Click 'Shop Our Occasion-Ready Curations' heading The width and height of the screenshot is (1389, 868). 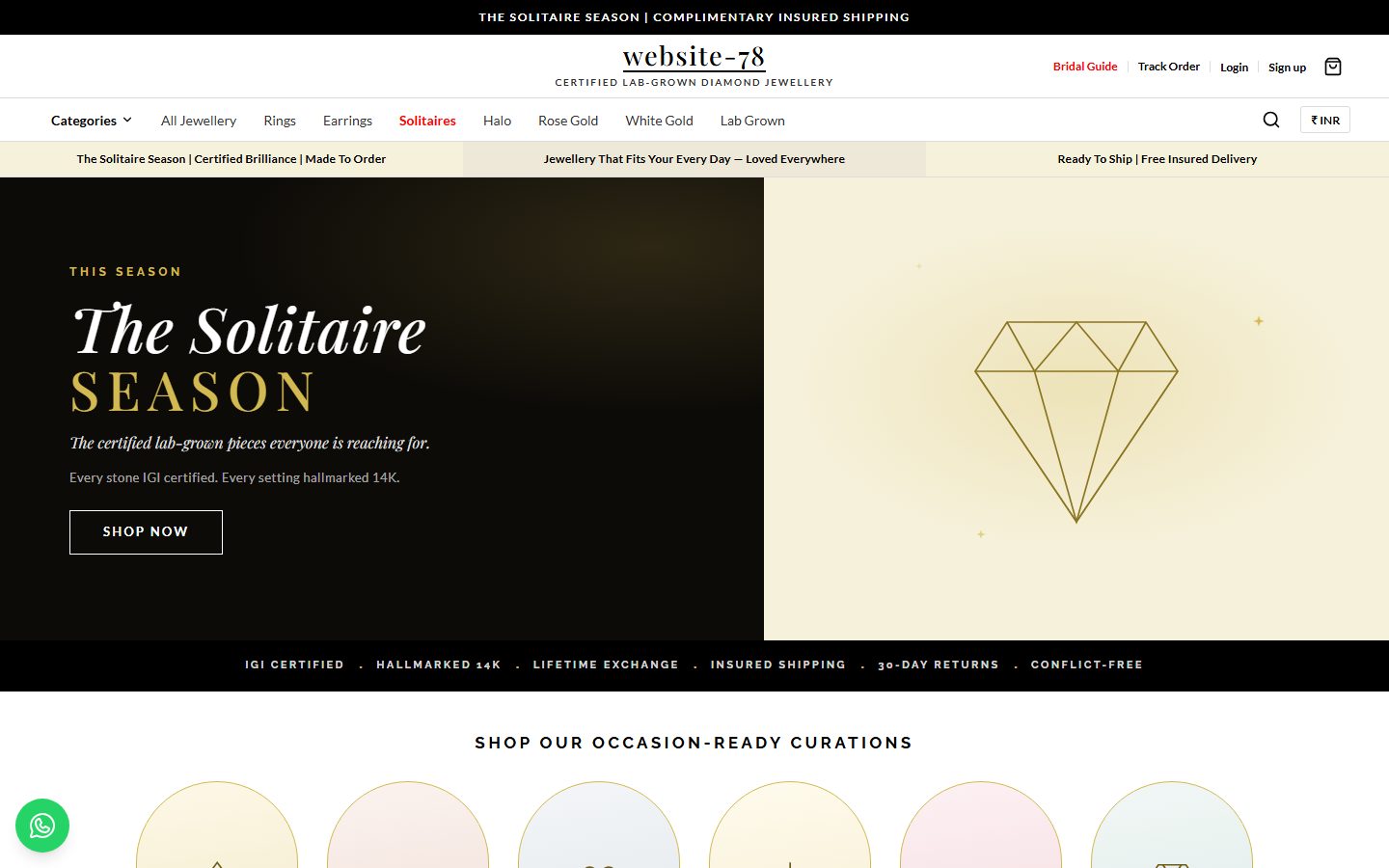tap(694, 743)
